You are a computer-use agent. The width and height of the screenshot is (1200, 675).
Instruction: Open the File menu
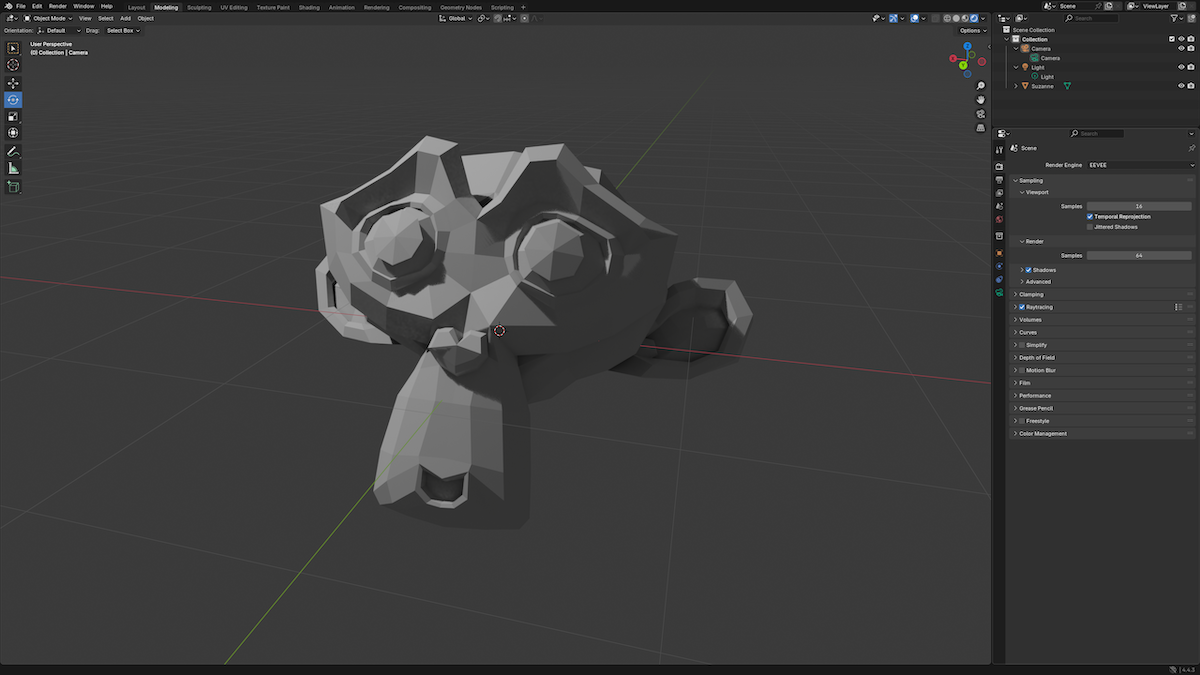click(20, 6)
